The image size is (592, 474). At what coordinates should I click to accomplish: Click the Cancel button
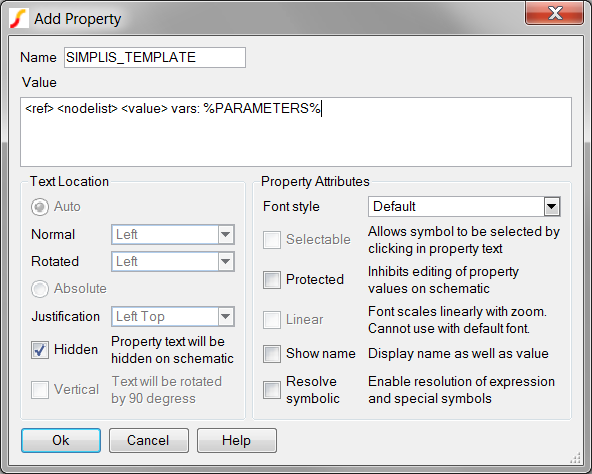tap(149, 440)
